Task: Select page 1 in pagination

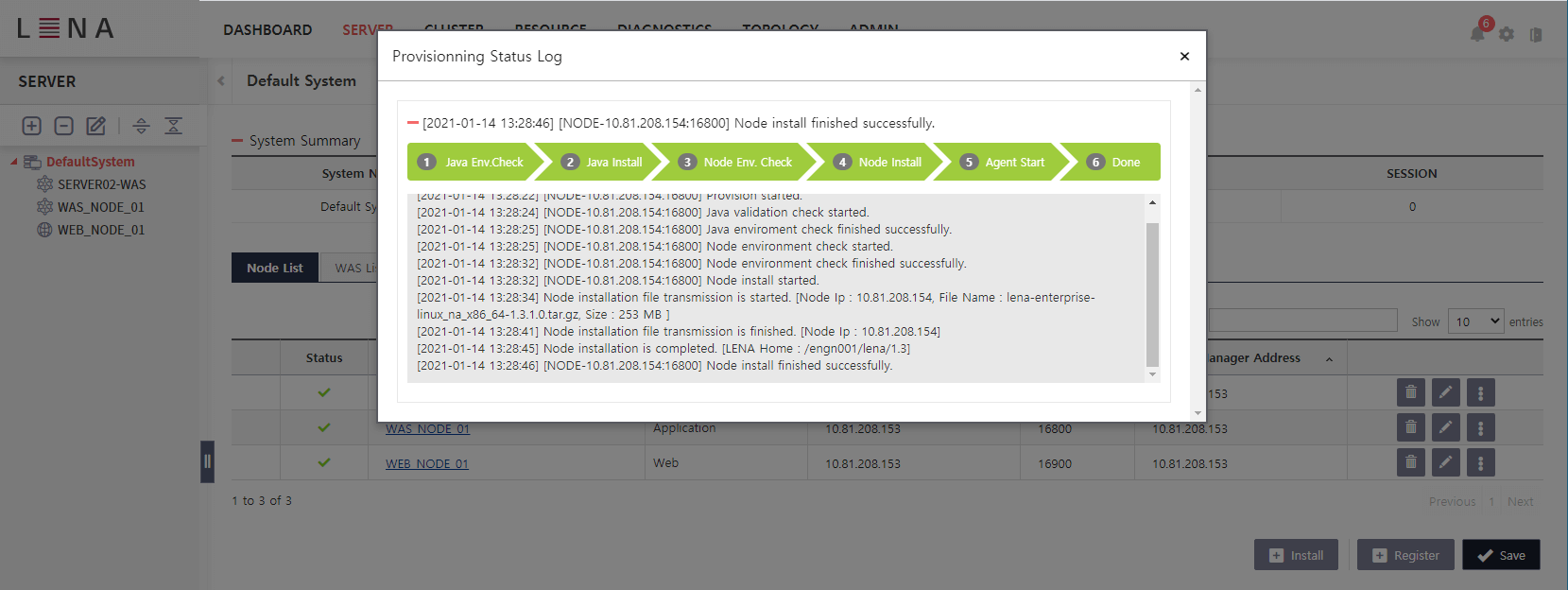Action: [1491, 502]
